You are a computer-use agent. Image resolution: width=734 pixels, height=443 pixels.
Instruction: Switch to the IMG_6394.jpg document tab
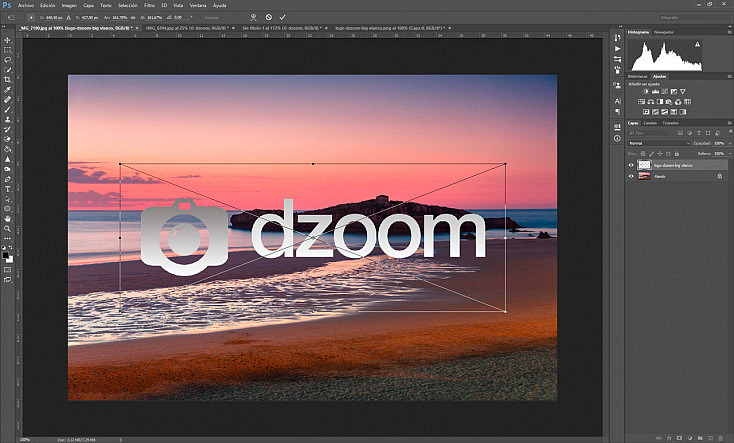[187, 28]
